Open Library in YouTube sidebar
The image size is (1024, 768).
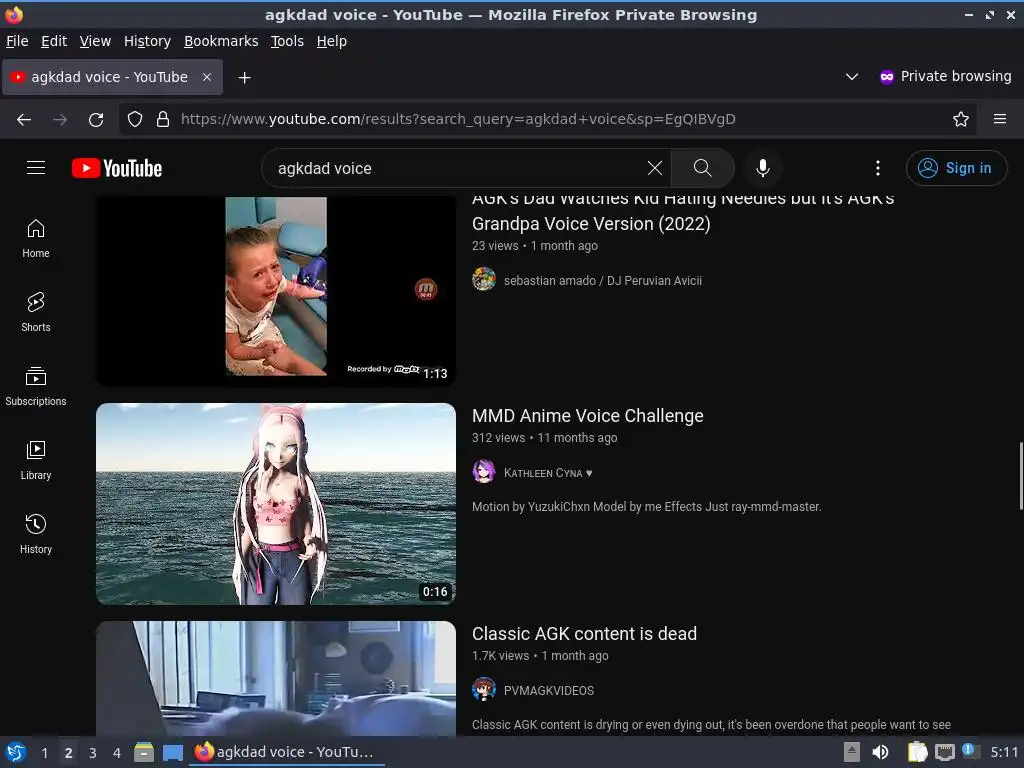point(36,460)
